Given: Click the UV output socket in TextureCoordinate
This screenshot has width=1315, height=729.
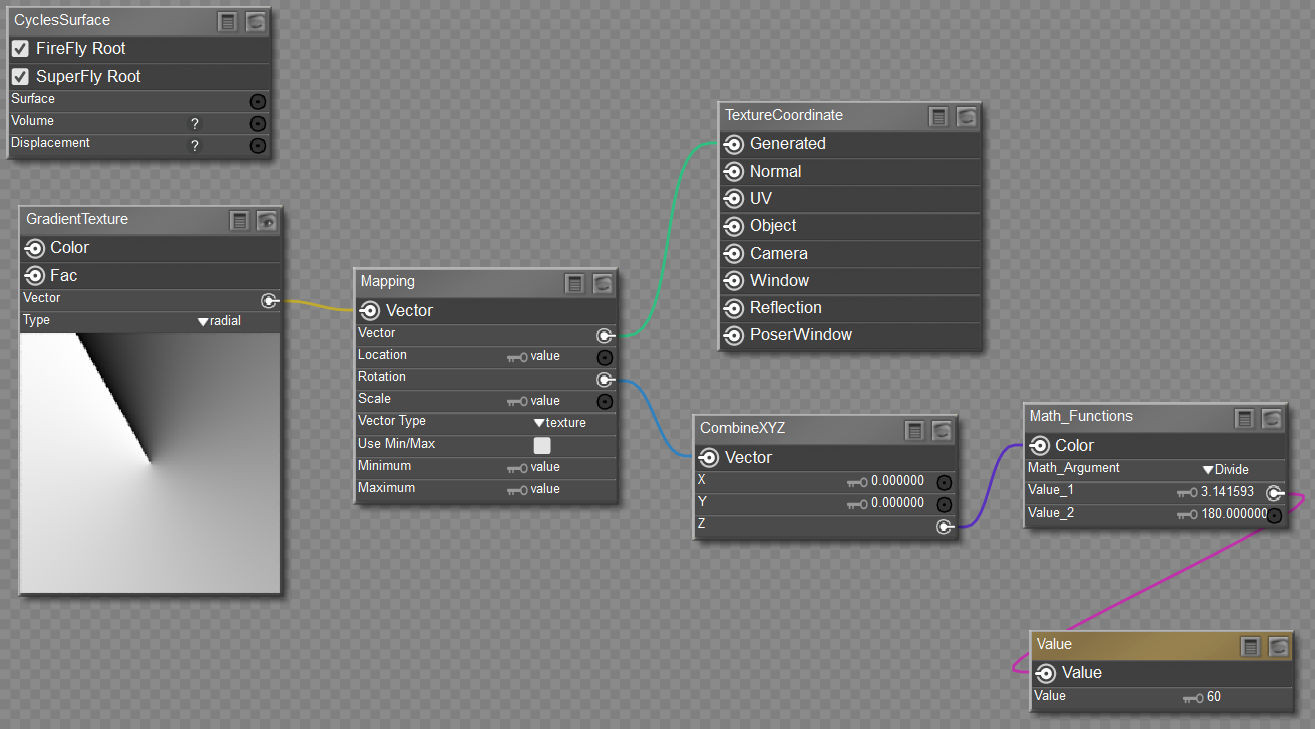Looking at the screenshot, I should (733, 199).
